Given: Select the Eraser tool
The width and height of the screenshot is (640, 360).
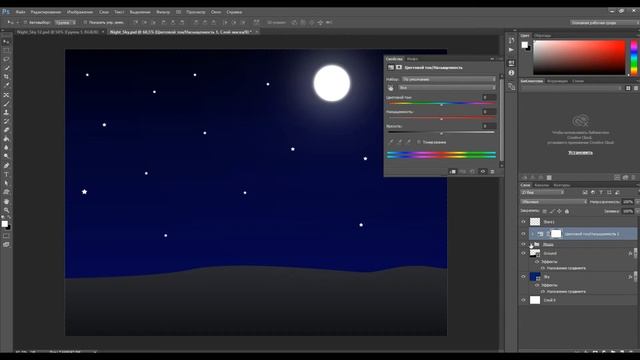Looking at the screenshot, I should pos(6,130).
